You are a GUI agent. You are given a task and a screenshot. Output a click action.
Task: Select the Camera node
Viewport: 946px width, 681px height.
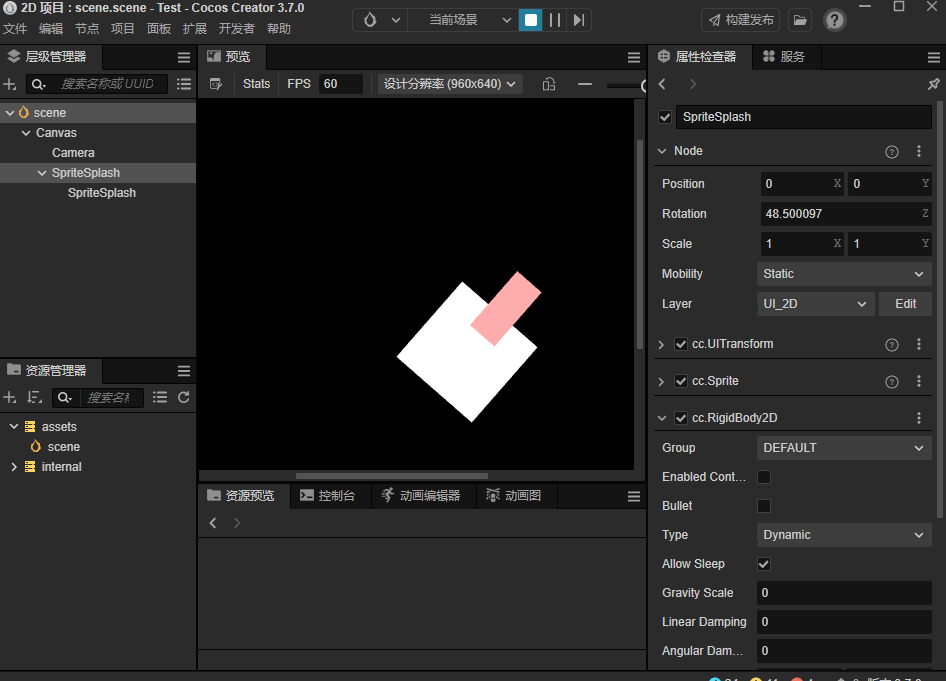73,153
